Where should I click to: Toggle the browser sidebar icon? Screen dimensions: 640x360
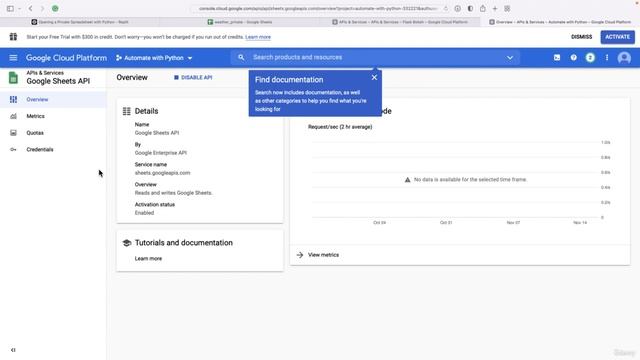pos(10,8)
